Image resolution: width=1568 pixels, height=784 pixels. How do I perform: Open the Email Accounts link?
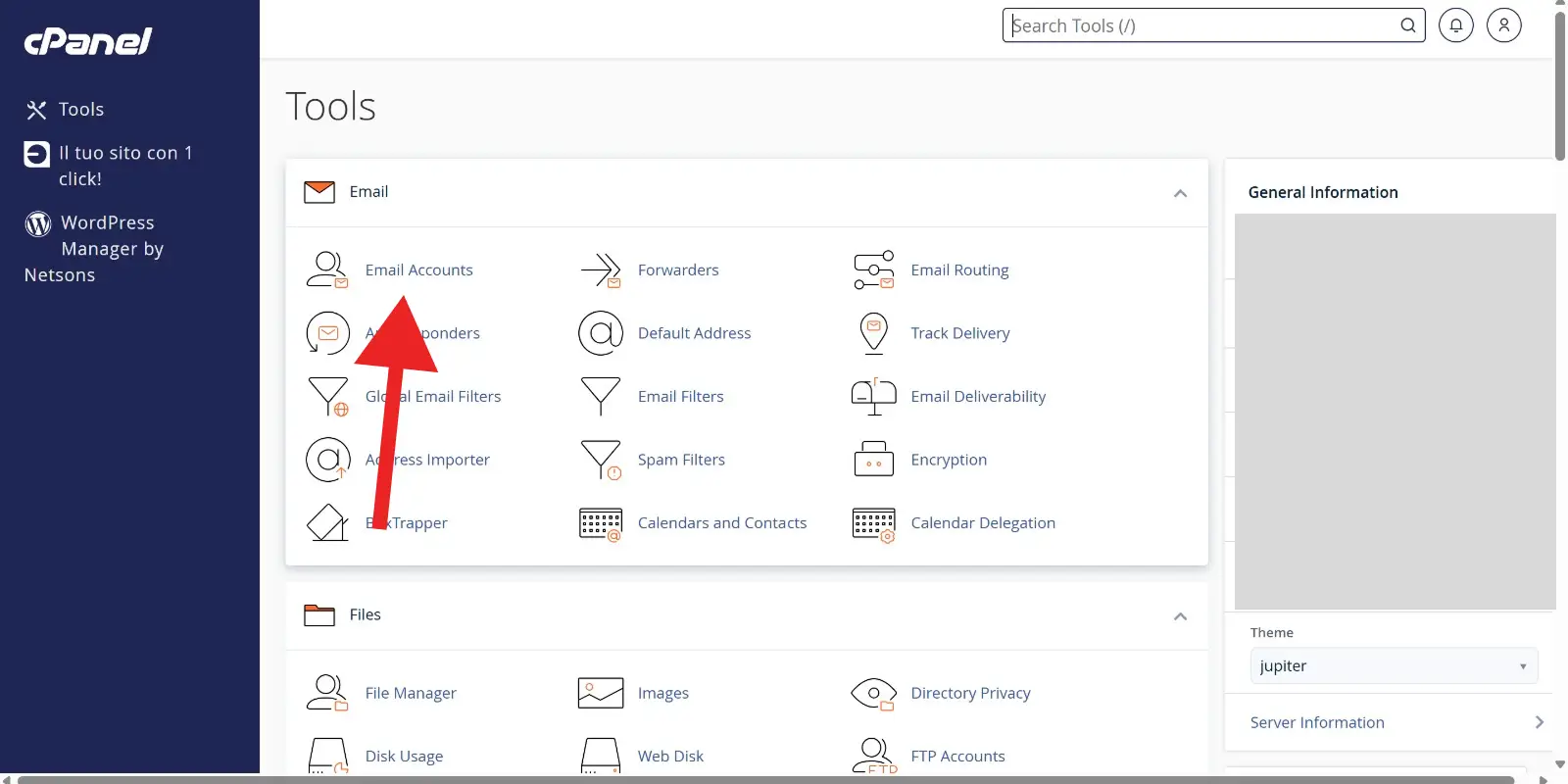pos(418,270)
